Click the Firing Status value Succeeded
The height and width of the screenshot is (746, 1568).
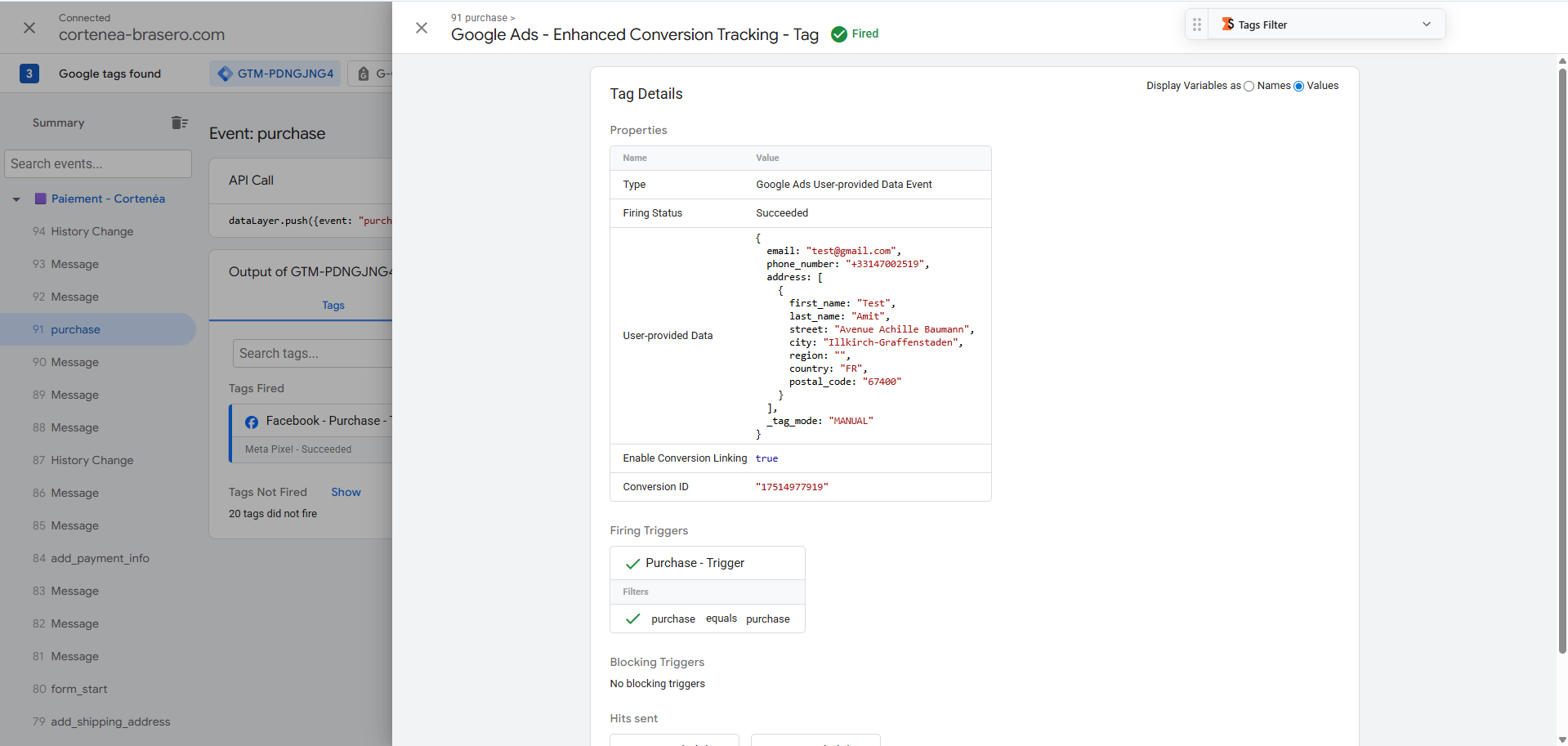click(782, 213)
